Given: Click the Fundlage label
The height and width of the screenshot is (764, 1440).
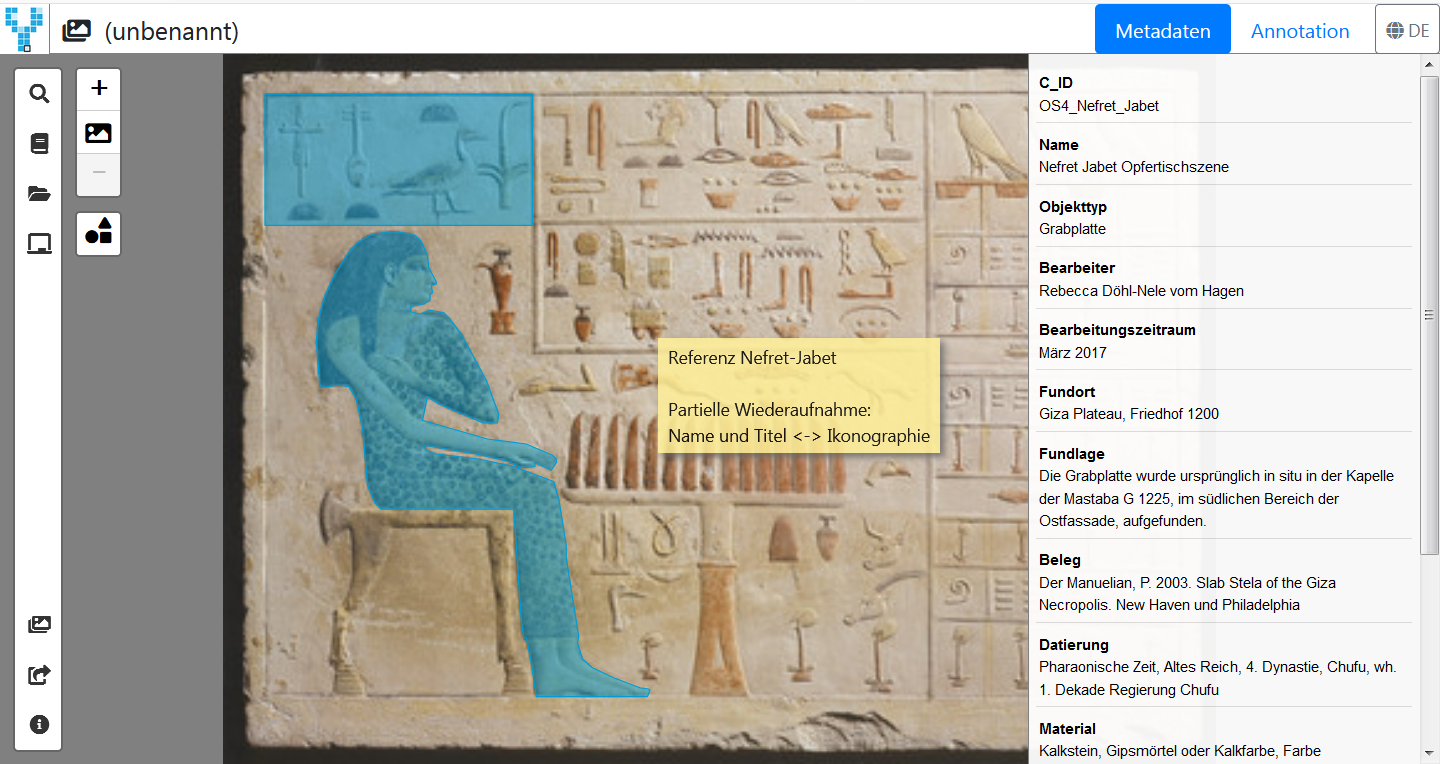Looking at the screenshot, I should point(1072,454).
